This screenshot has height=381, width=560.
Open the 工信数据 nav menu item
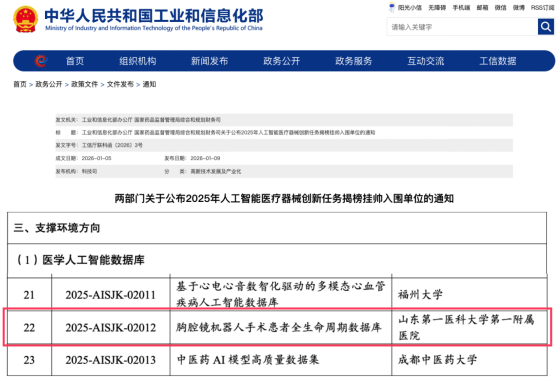point(498,61)
